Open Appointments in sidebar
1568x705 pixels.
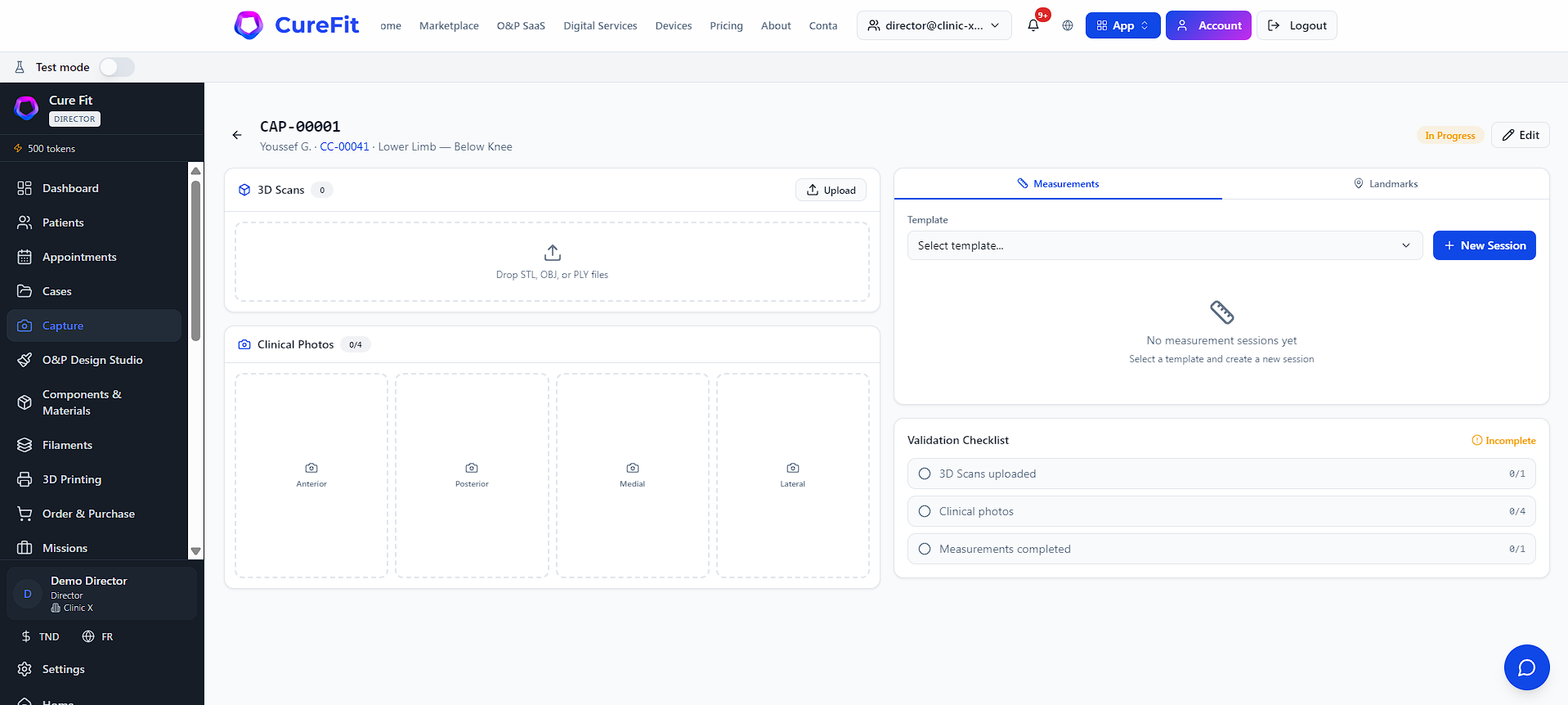click(x=94, y=257)
